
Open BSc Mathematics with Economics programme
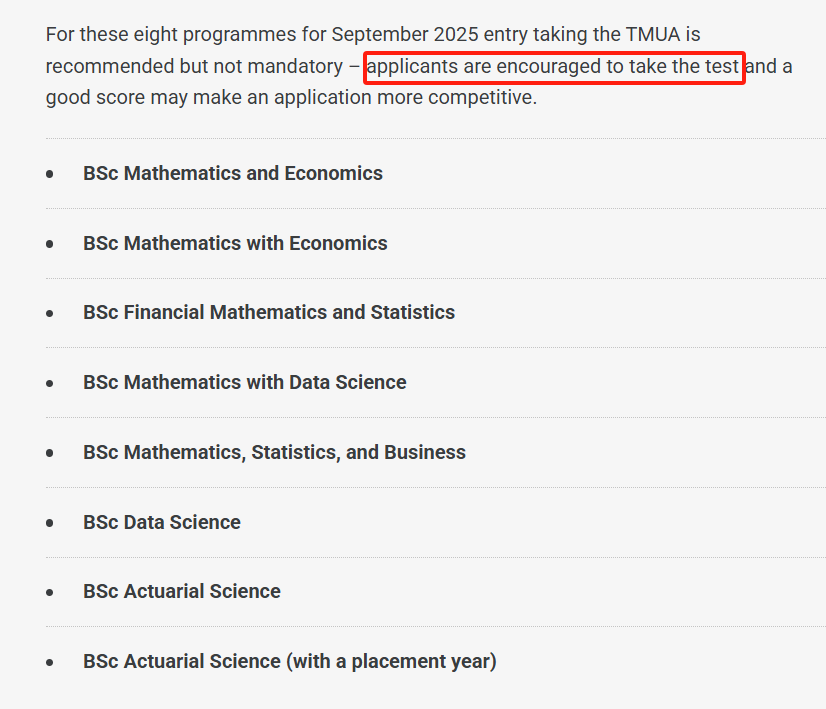click(x=235, y=243)
